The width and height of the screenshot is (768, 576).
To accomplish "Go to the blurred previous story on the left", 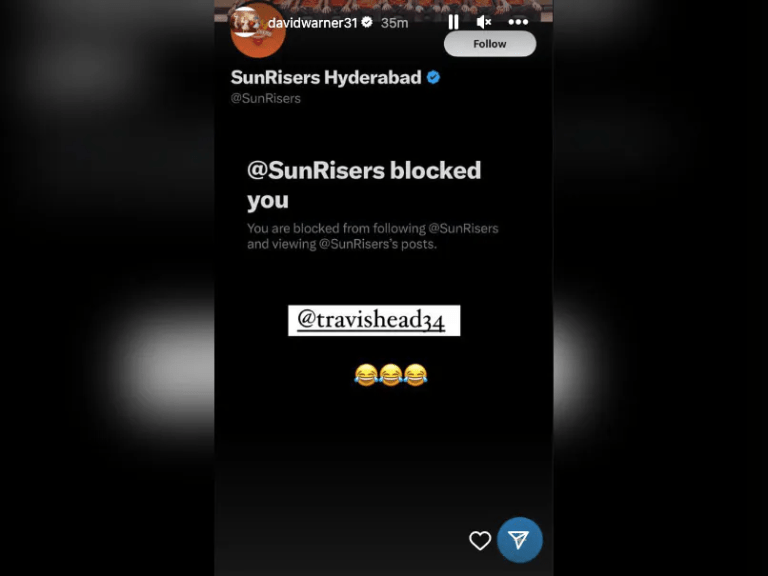I will tap(107, 288).
